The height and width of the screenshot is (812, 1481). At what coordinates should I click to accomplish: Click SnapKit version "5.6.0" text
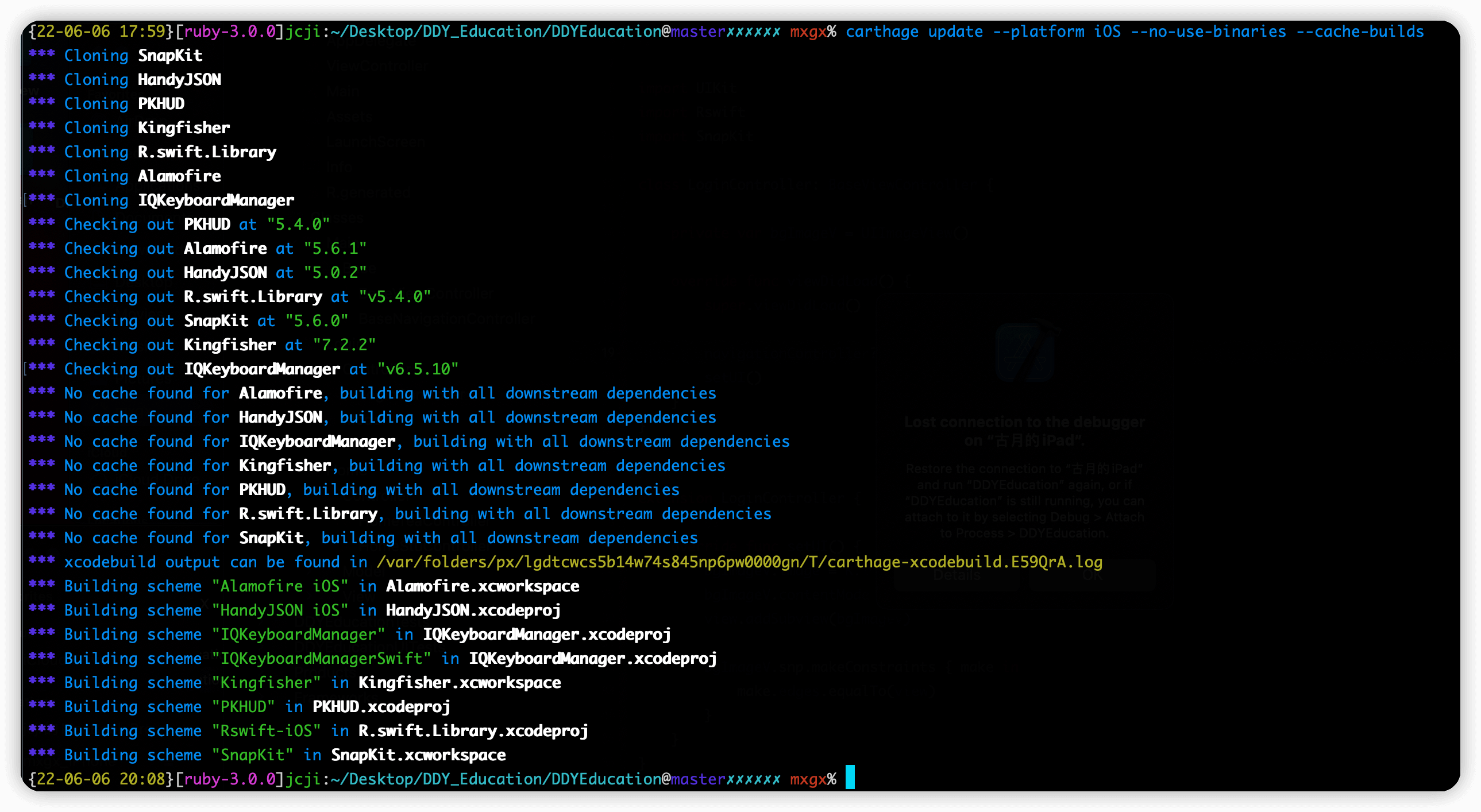(317, 321)
